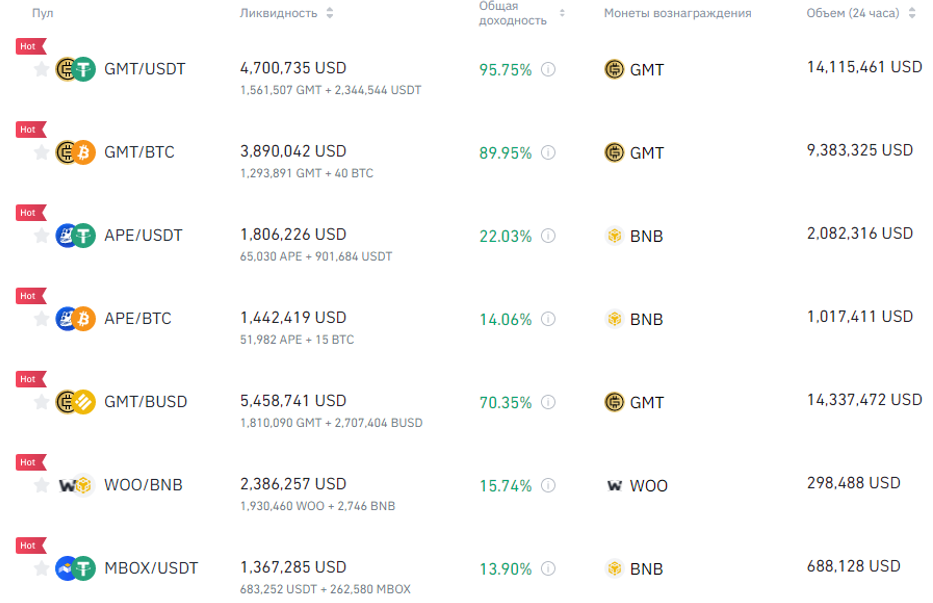Favorite the MBOX/USDT pool star

coord(41,568)
